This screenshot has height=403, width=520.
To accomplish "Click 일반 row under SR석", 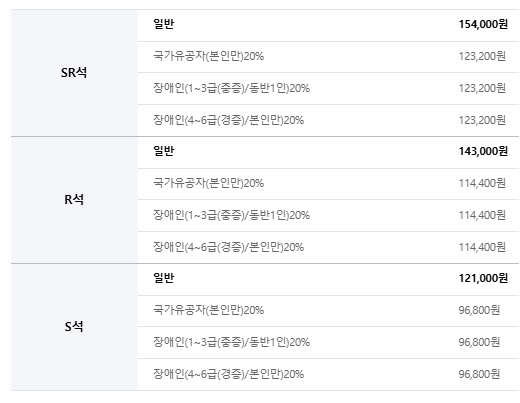I will (328, 25).
